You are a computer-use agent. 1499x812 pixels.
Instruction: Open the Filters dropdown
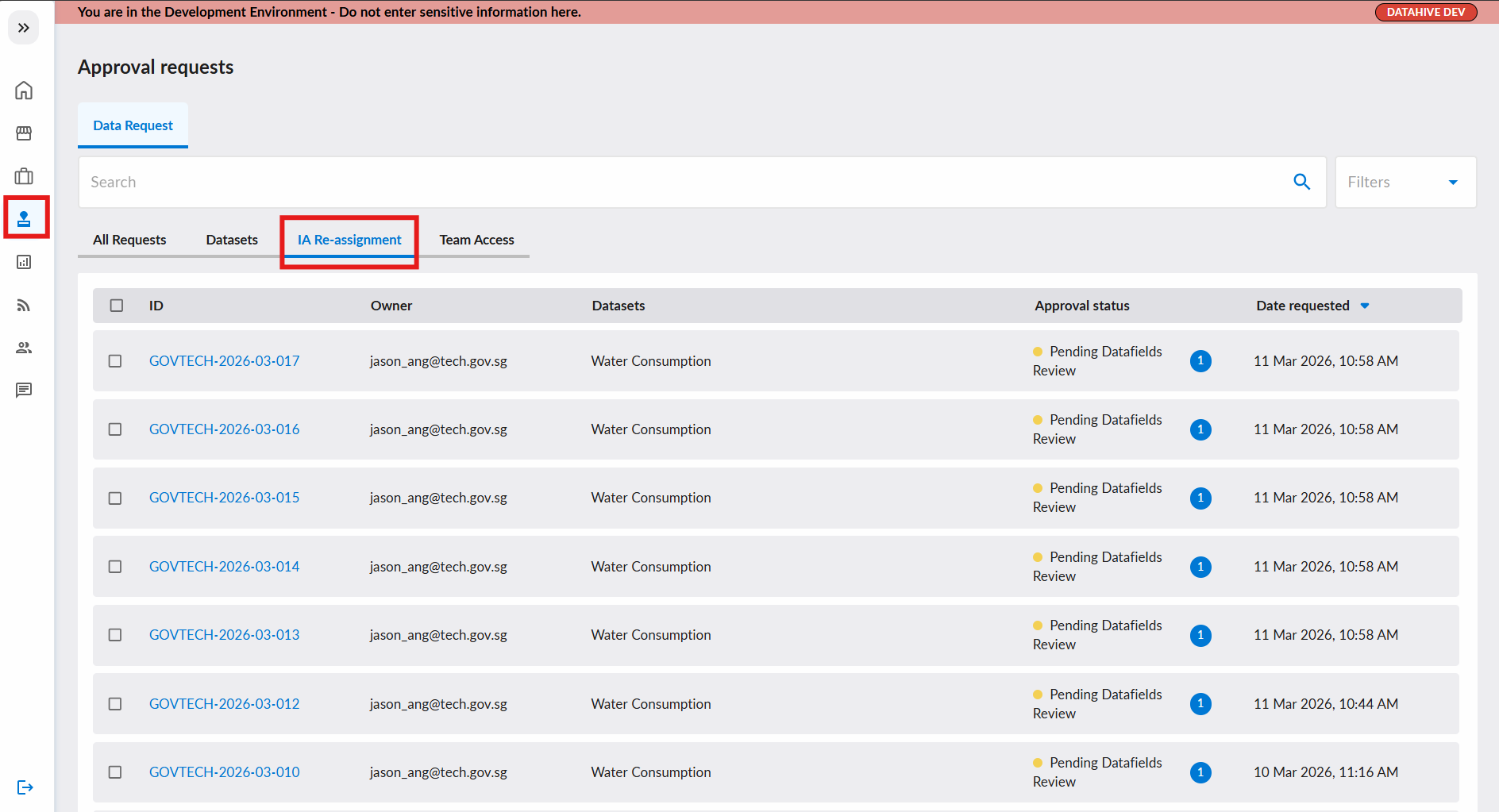pos(1405,182)
